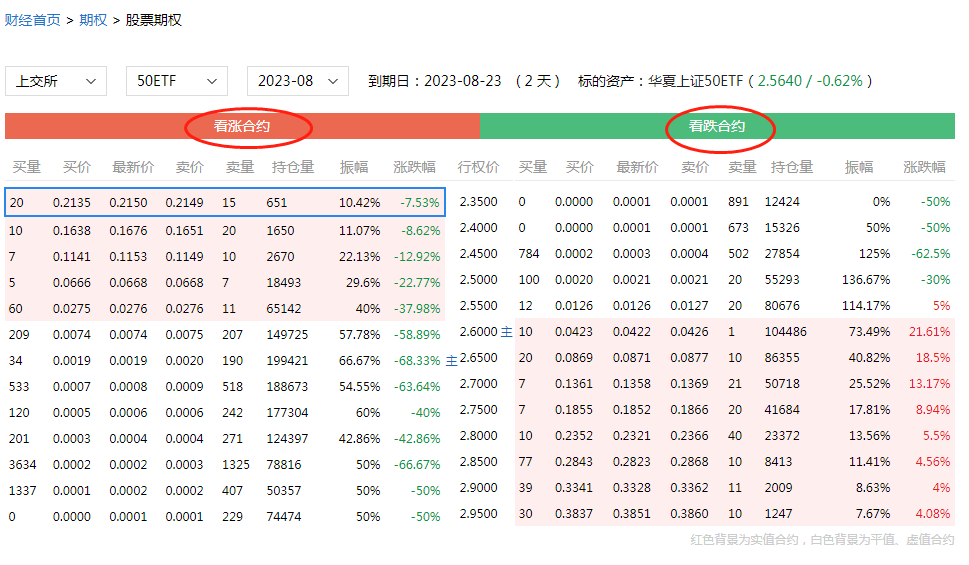Viewport: 969px width, 565px height.
Task: Click call open interest value 199421
Action: [287, 360]
